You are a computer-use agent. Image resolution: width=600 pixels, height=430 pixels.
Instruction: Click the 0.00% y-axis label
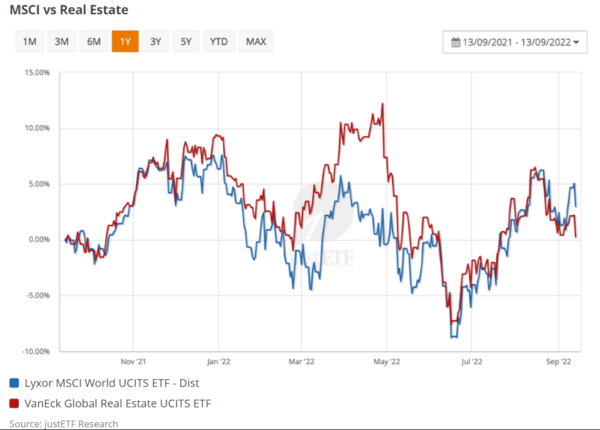coord(39,239)
